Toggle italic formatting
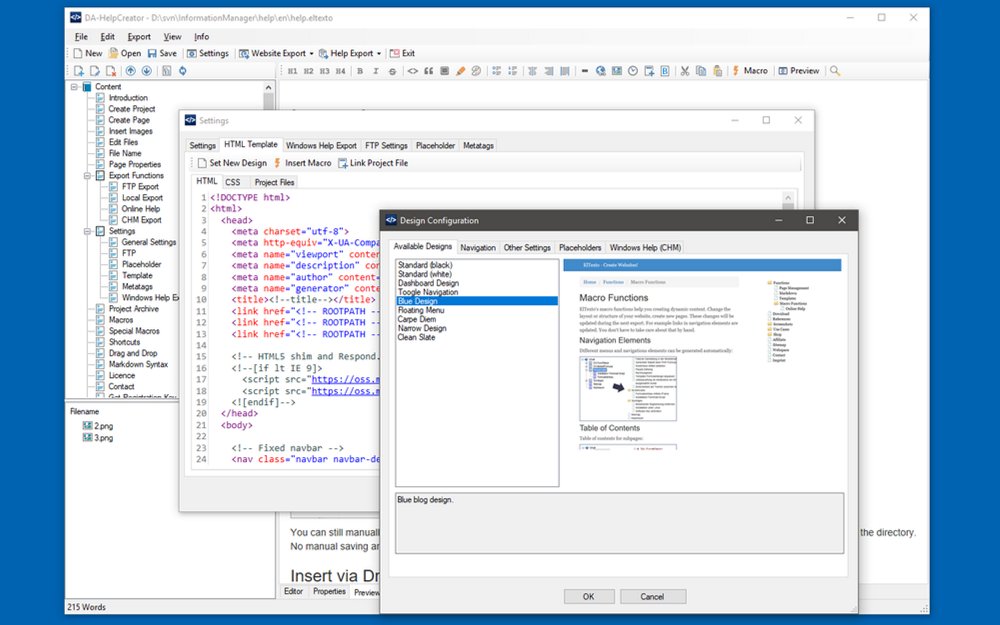The height and width of the screenshot is (625, 1000). (376, 71)
